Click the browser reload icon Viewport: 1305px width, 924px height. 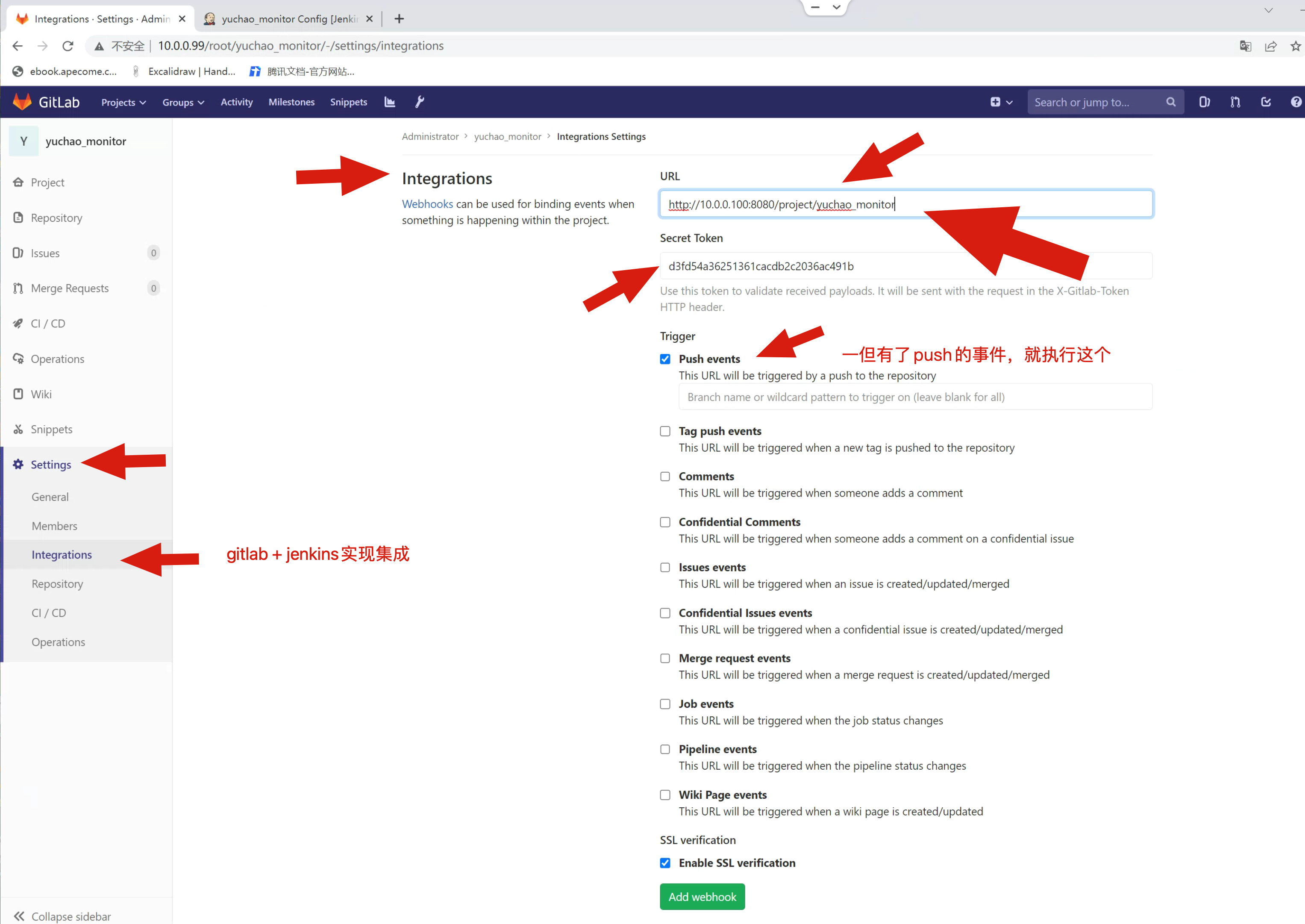tap(68, 46)
